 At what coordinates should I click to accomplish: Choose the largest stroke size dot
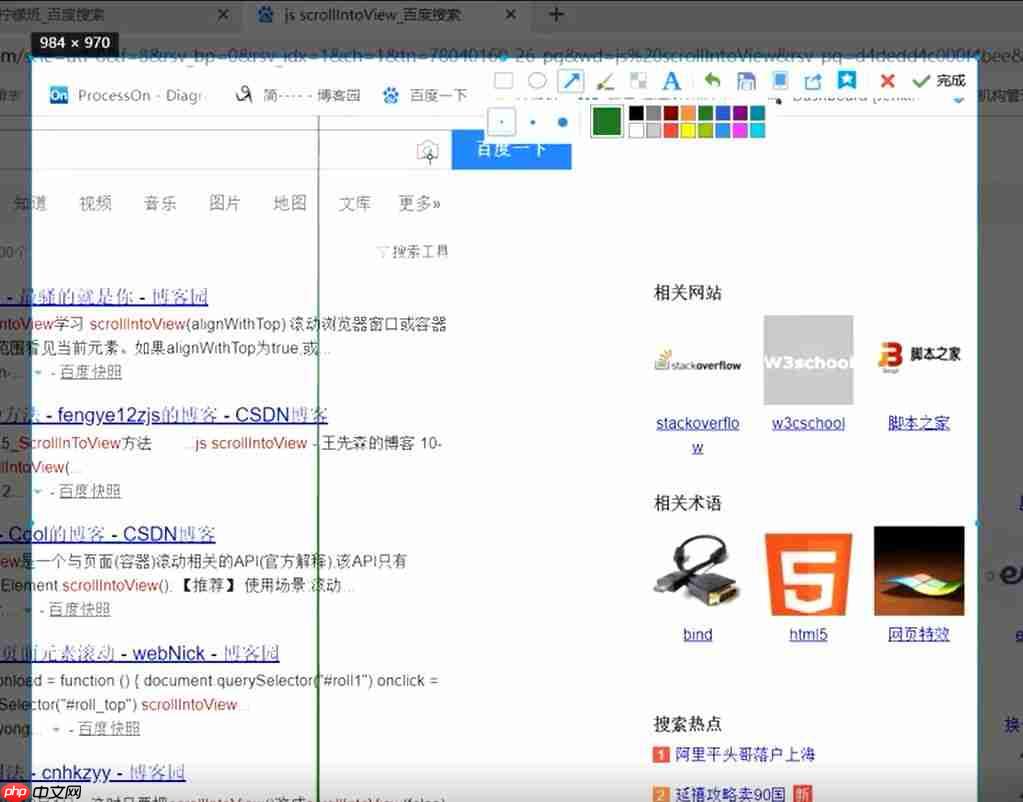point(562,121)
